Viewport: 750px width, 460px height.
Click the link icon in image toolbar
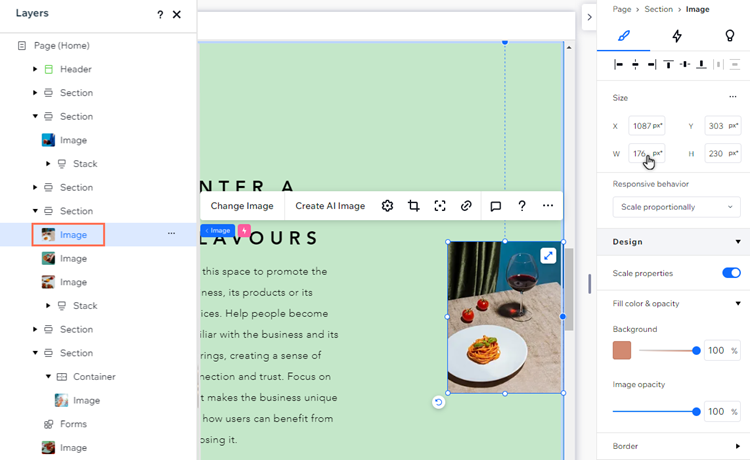pyautogui.click(x=466, y=206)
